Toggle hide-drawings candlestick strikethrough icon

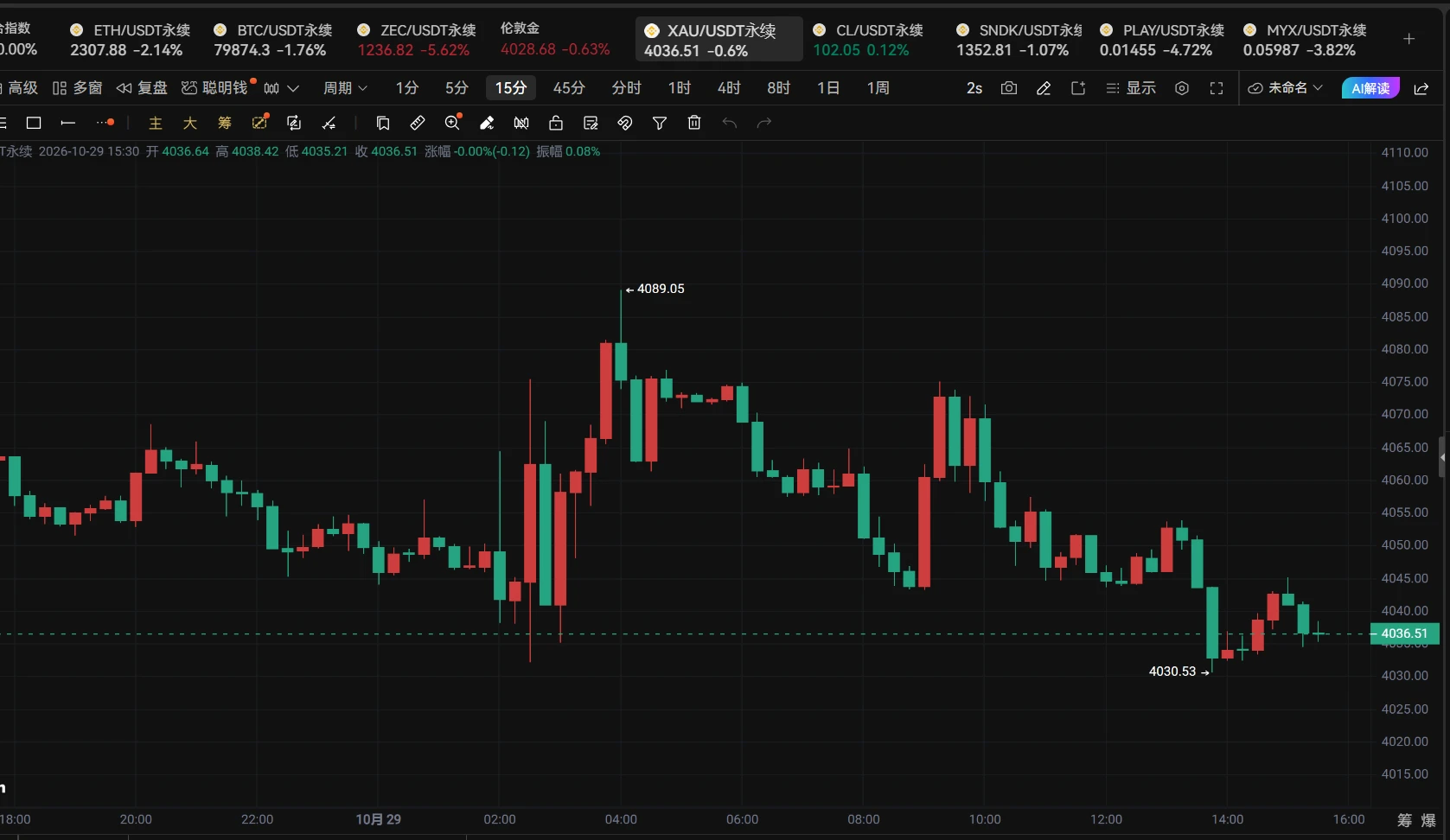coord(521,123)
